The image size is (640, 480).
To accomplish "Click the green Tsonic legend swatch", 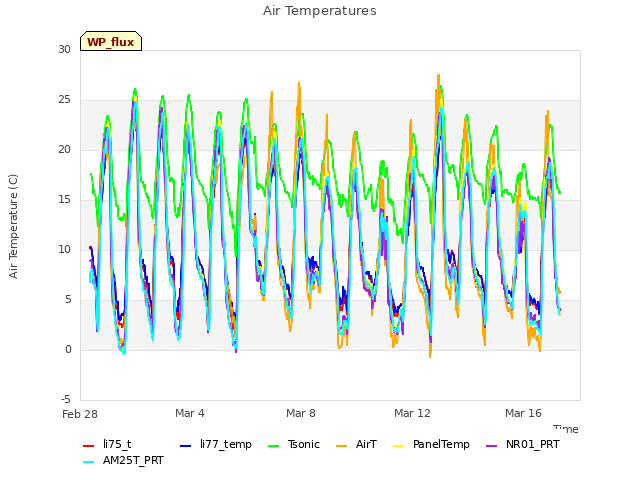I will pyautogui.click(x=273, y=446).
